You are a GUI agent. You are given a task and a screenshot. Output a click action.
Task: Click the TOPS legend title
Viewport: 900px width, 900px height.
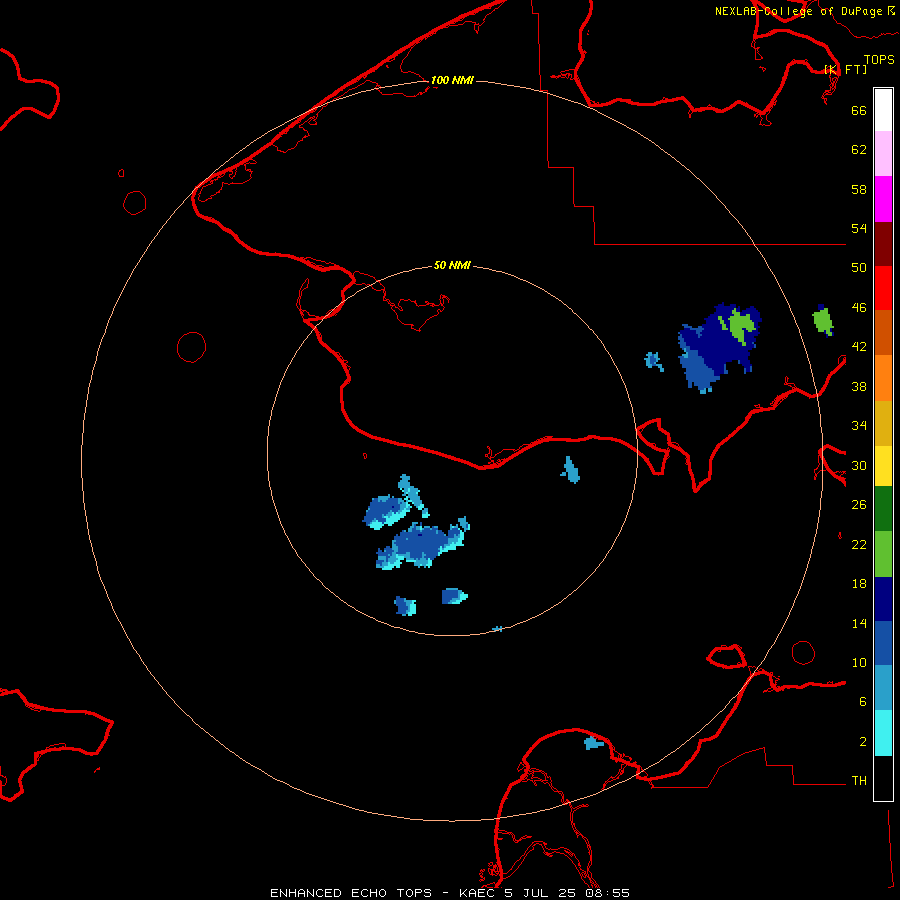pos(879,59)
